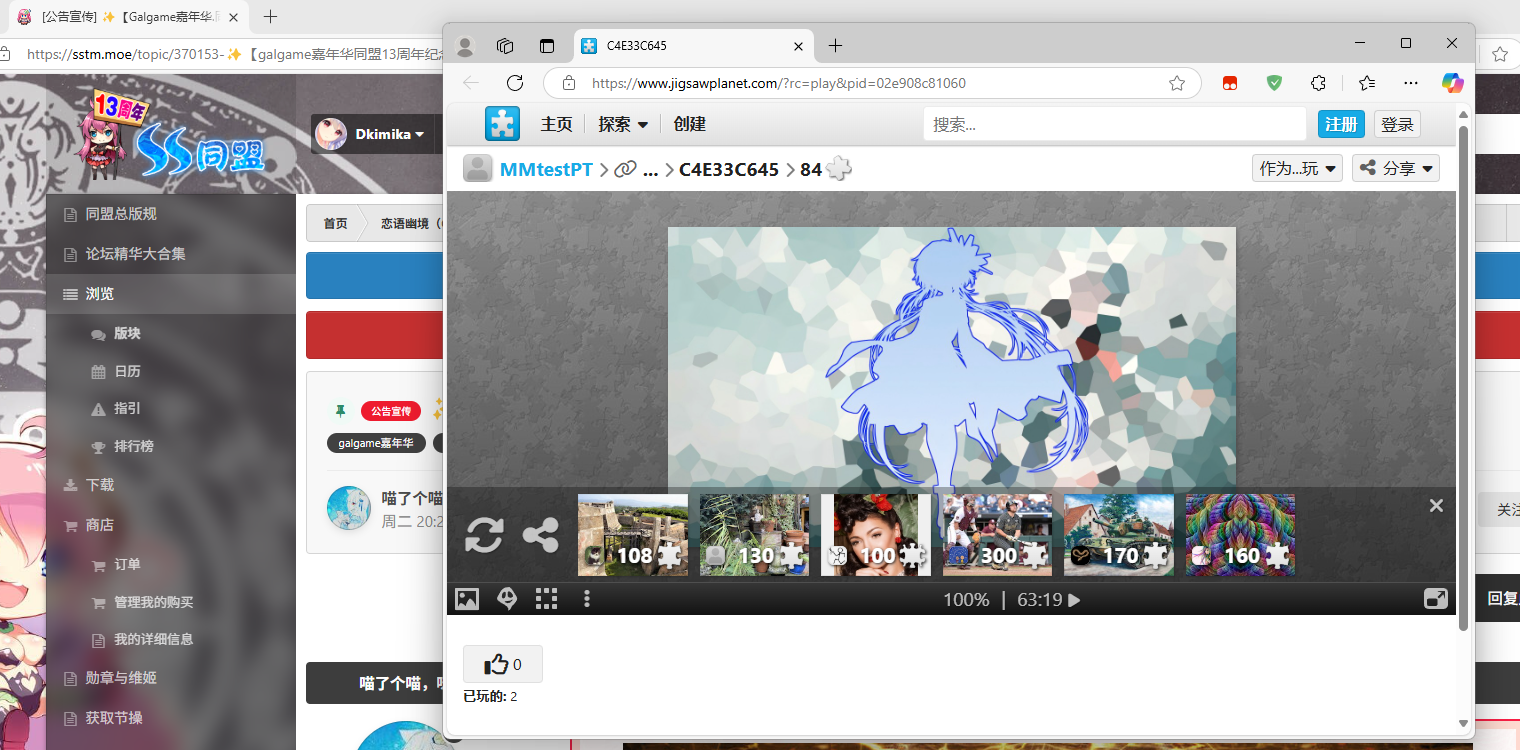This screenshot has width=1520, height=750.
Task: Open the three-dot more options menu
Action: tap(587, 599)
